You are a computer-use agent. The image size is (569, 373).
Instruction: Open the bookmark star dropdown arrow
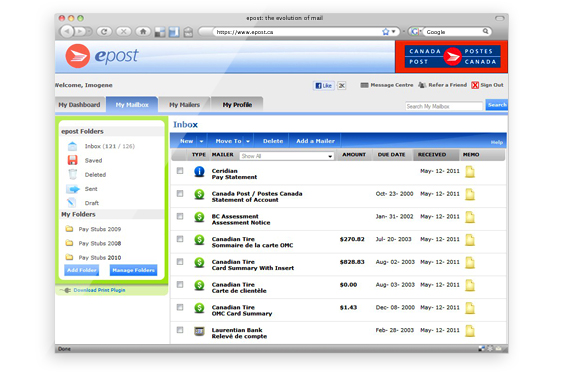click(x=393, y=32)
